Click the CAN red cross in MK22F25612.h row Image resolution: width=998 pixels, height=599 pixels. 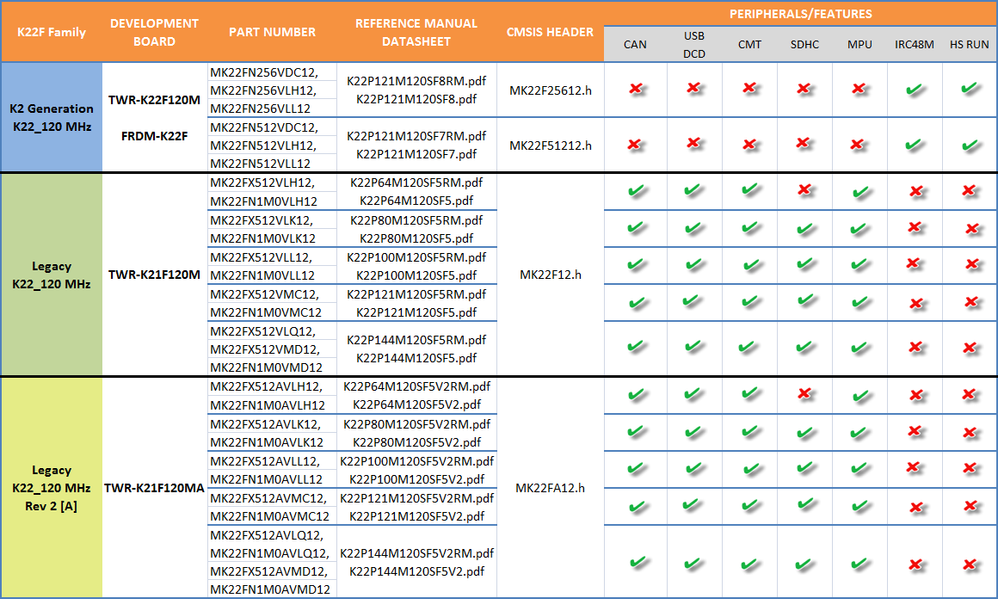(x=635, y=89)
